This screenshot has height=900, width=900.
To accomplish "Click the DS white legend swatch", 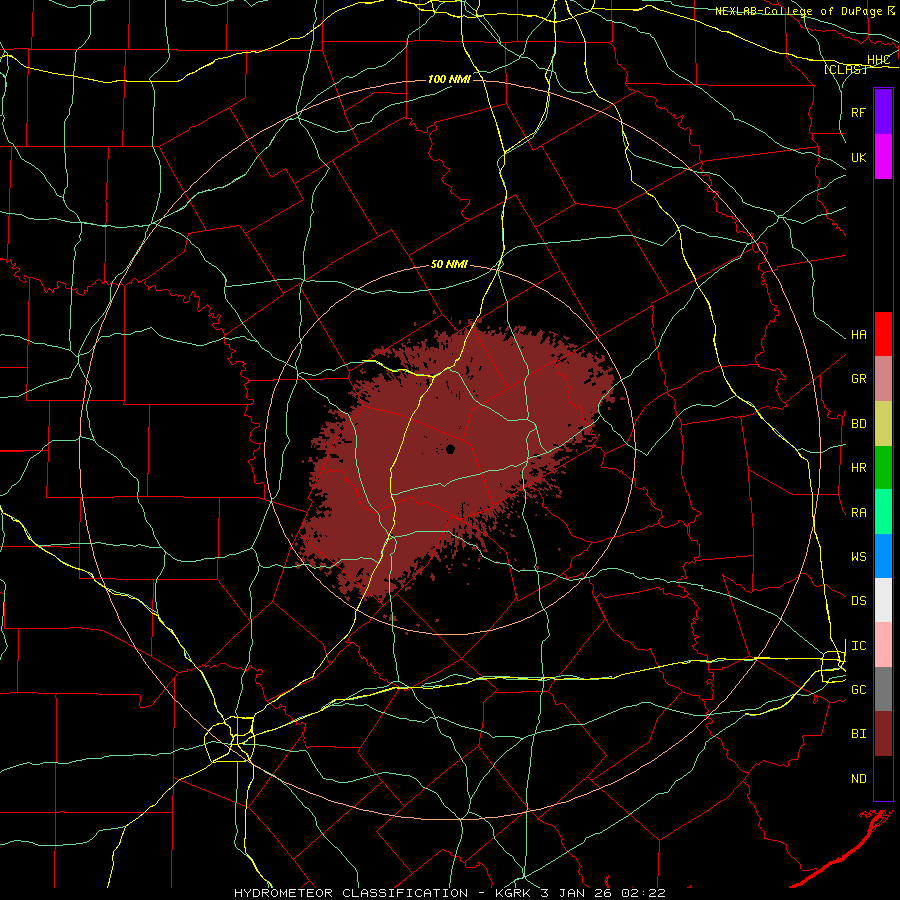I will (x=883, y=600).
